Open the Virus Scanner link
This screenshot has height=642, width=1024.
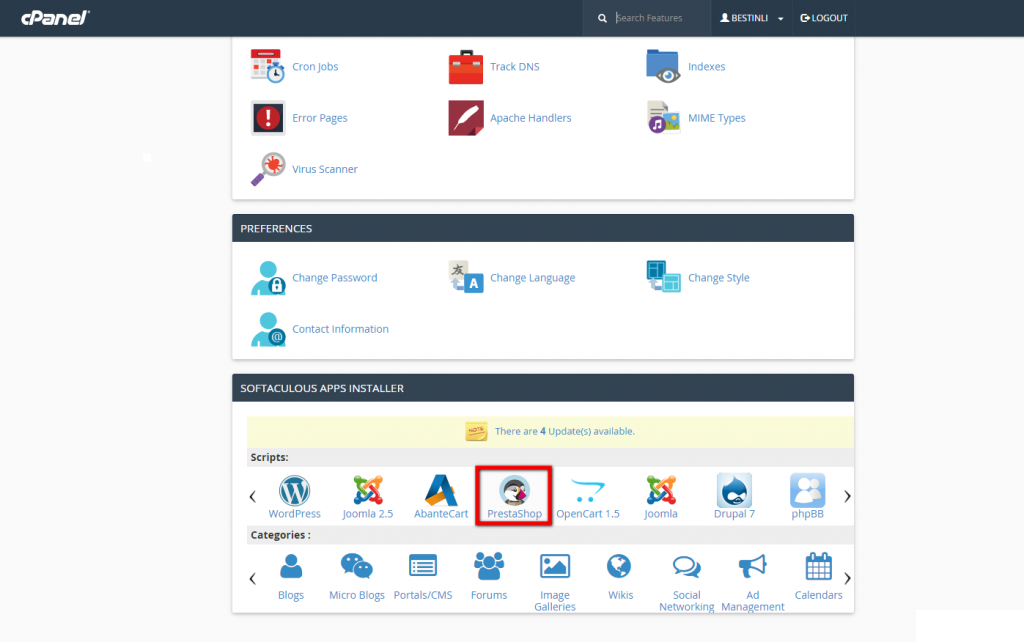[x=325, y=169]
